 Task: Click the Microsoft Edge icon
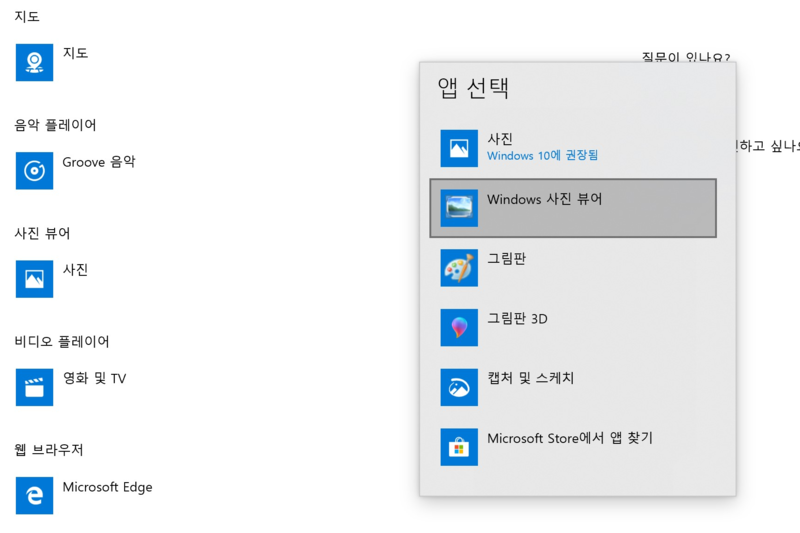point(34,495)
